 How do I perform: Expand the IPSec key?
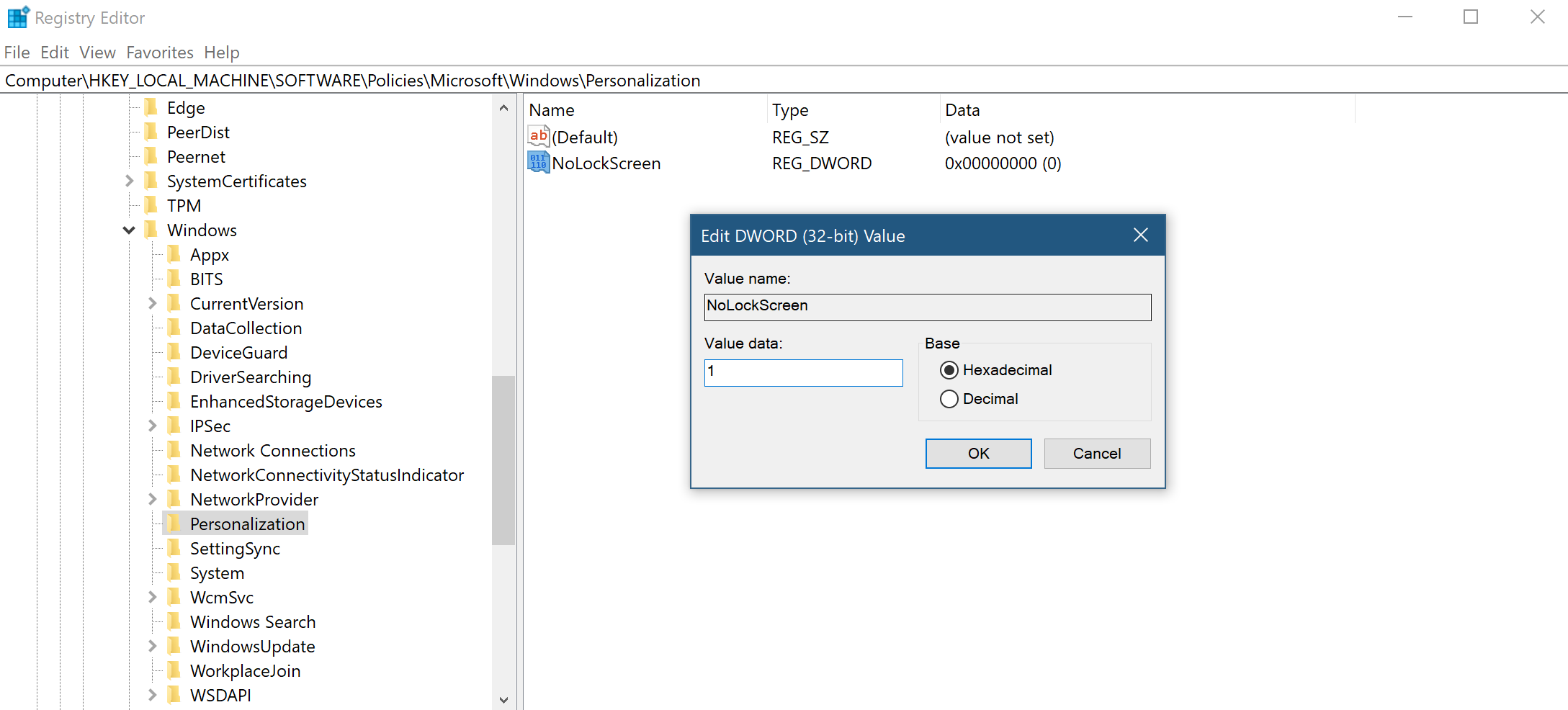(152, 426)
